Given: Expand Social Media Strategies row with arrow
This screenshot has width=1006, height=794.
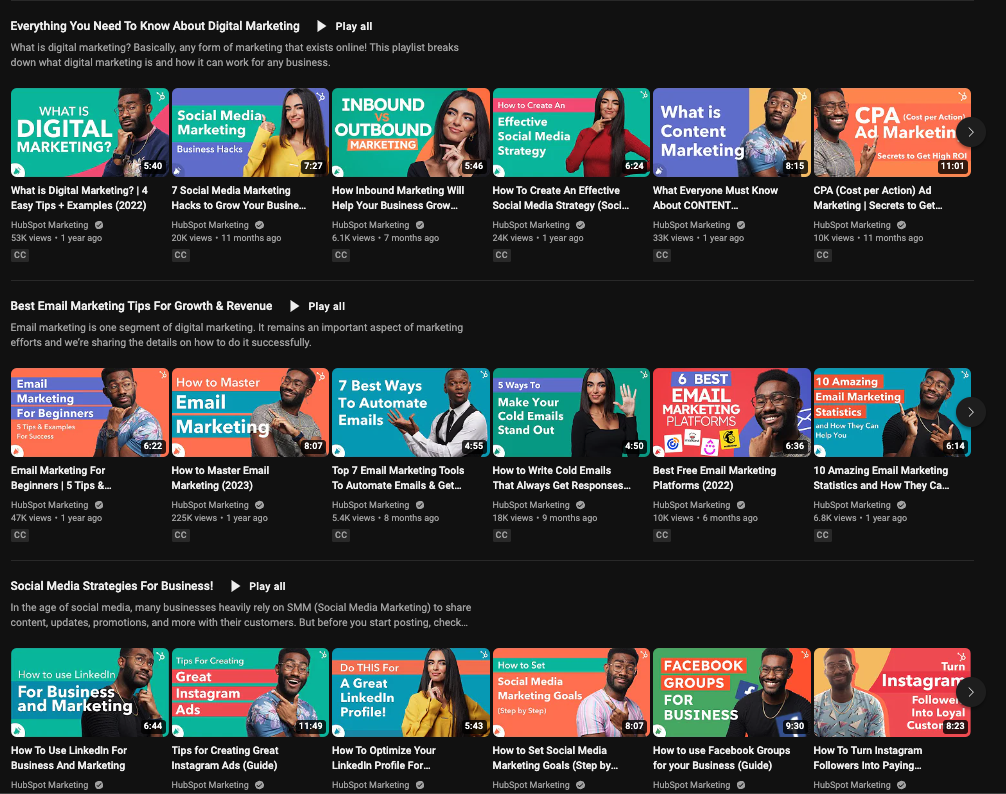Looking at the screenshot, I should [x=970, y=692].
